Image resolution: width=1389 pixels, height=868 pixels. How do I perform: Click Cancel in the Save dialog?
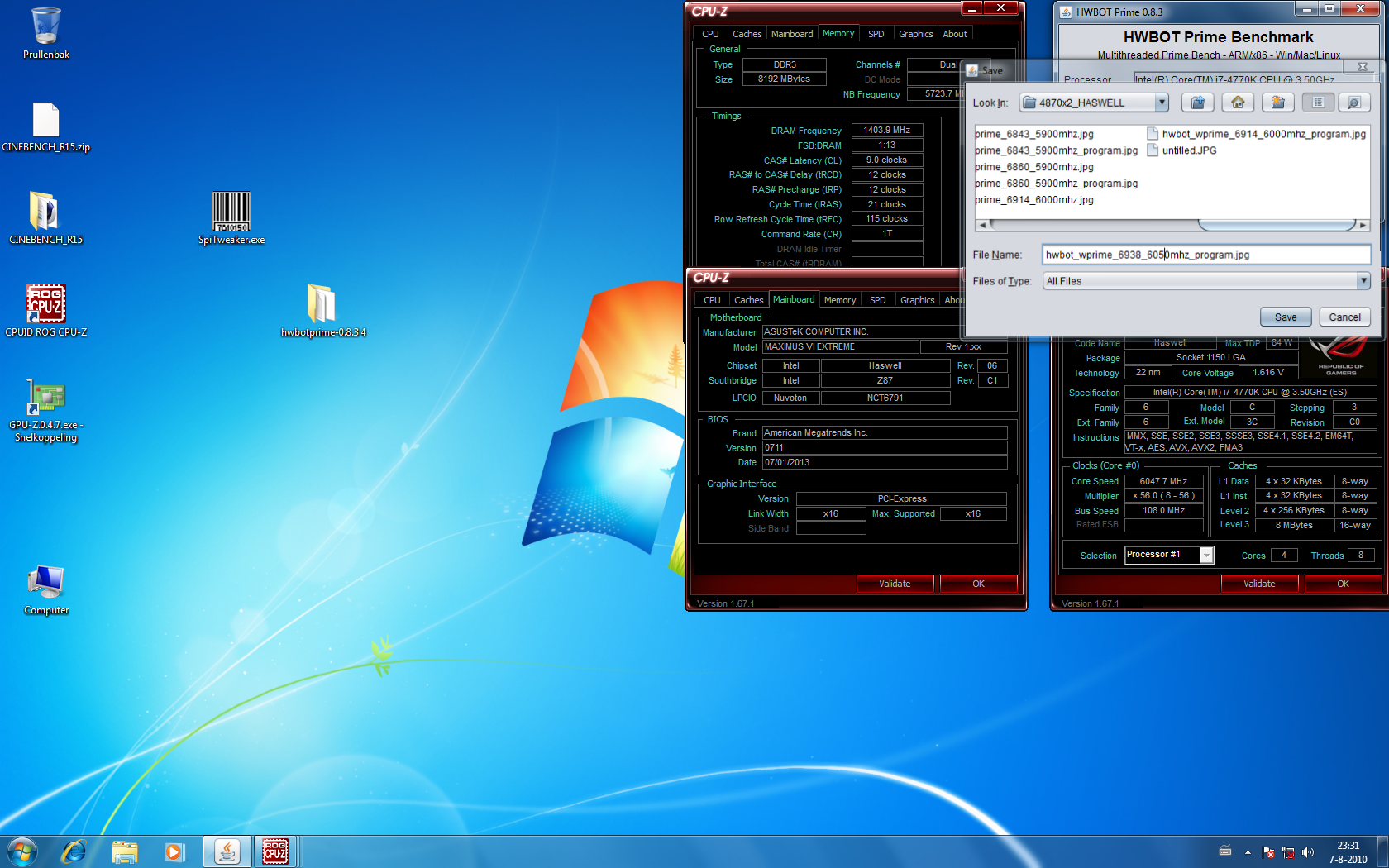1344,317
